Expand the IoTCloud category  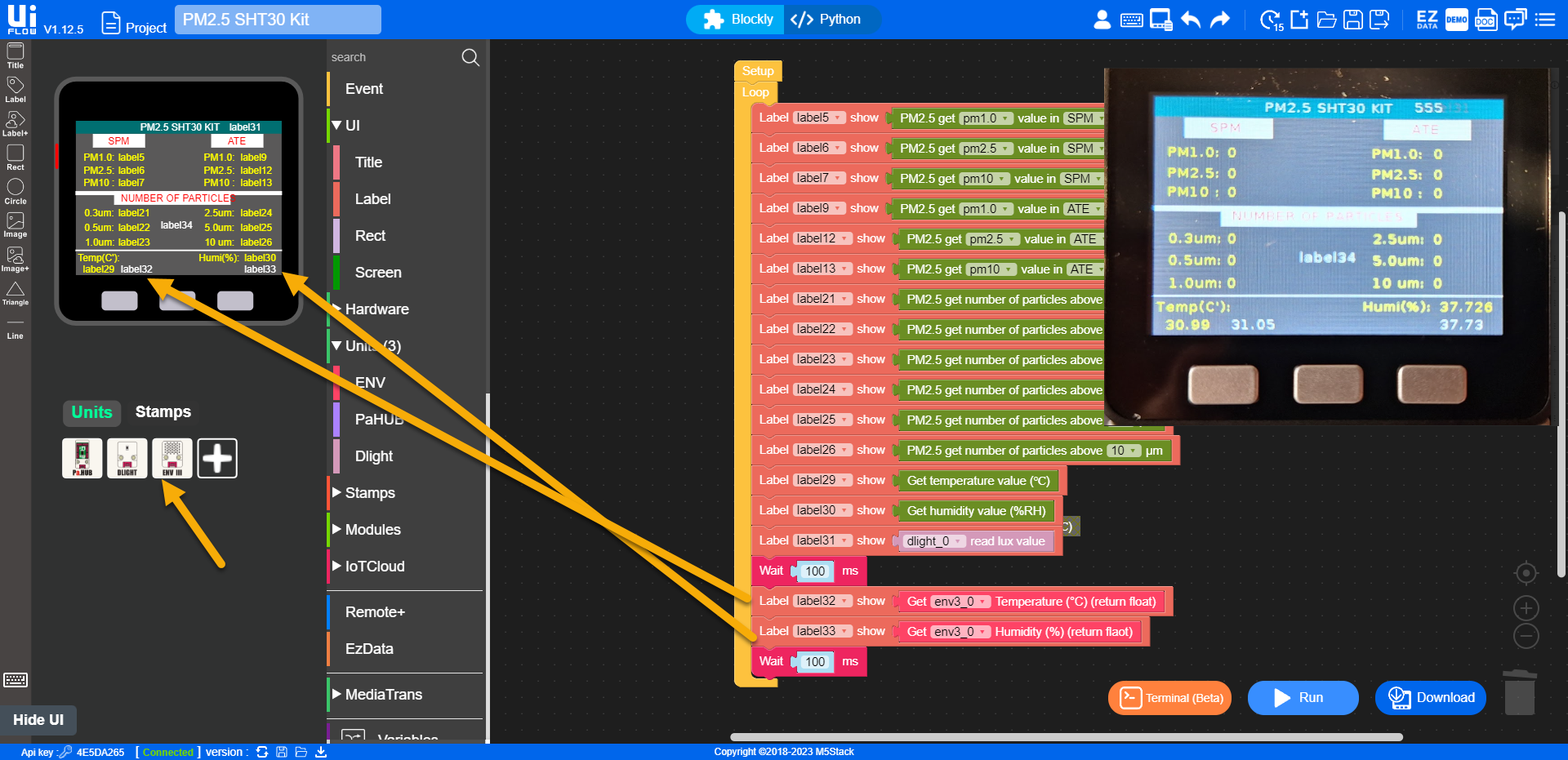374,567
